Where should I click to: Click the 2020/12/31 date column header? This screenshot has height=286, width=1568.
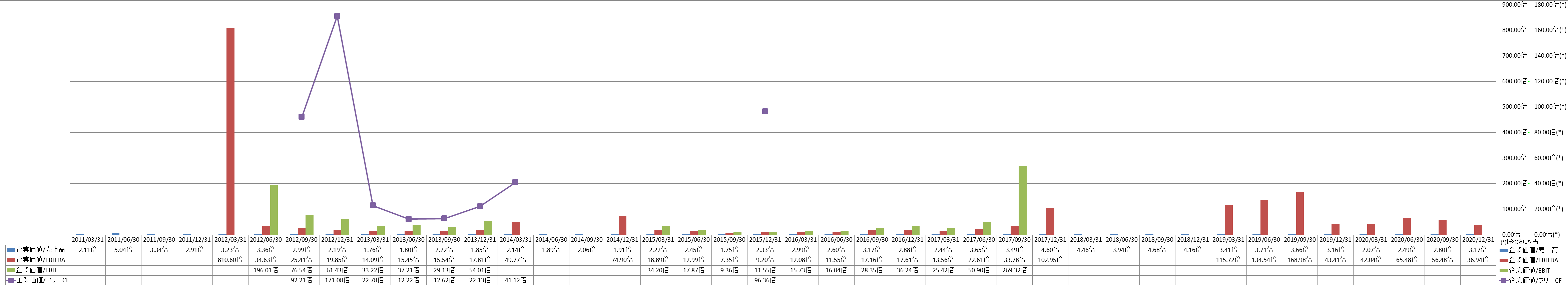click(1479, 240)
